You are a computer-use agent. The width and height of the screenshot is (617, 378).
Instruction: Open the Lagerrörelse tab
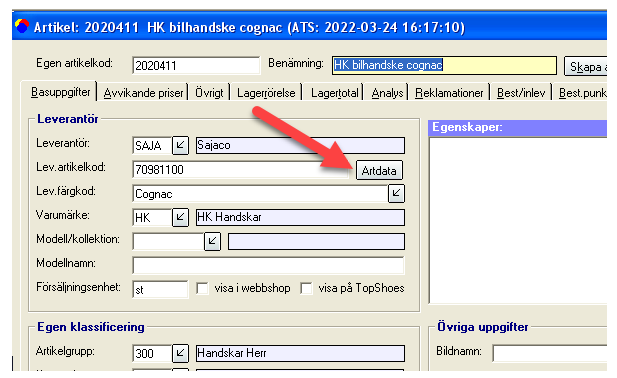coord(266,93)
